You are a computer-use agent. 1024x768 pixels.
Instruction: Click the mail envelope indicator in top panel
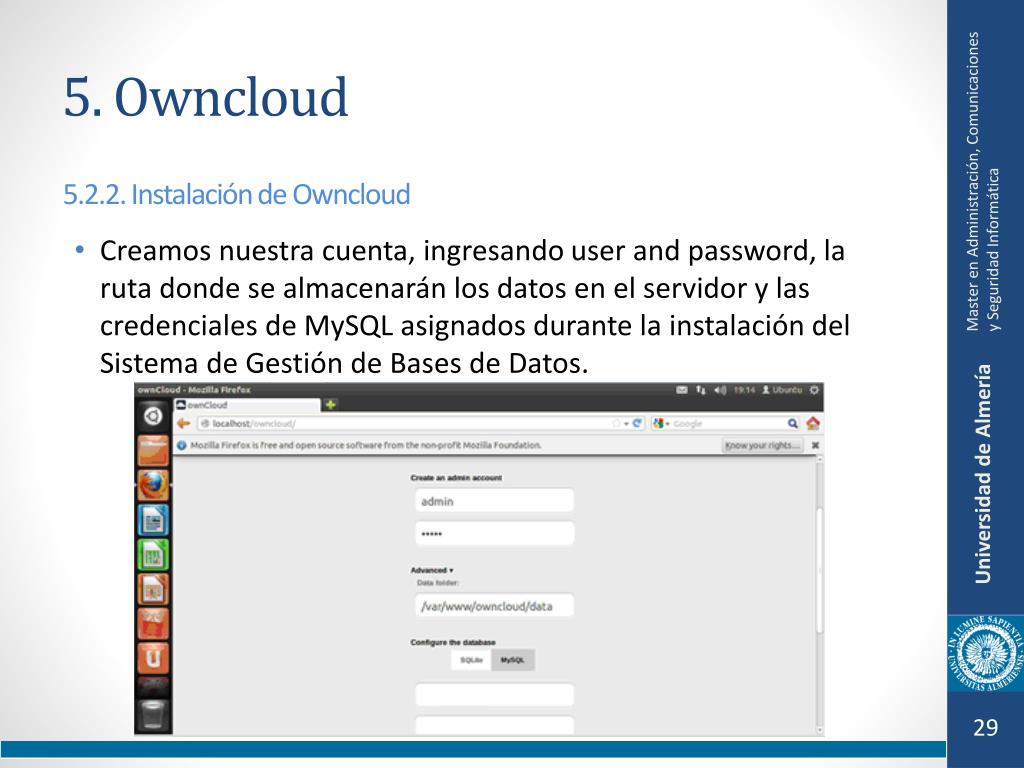(682, 390)
